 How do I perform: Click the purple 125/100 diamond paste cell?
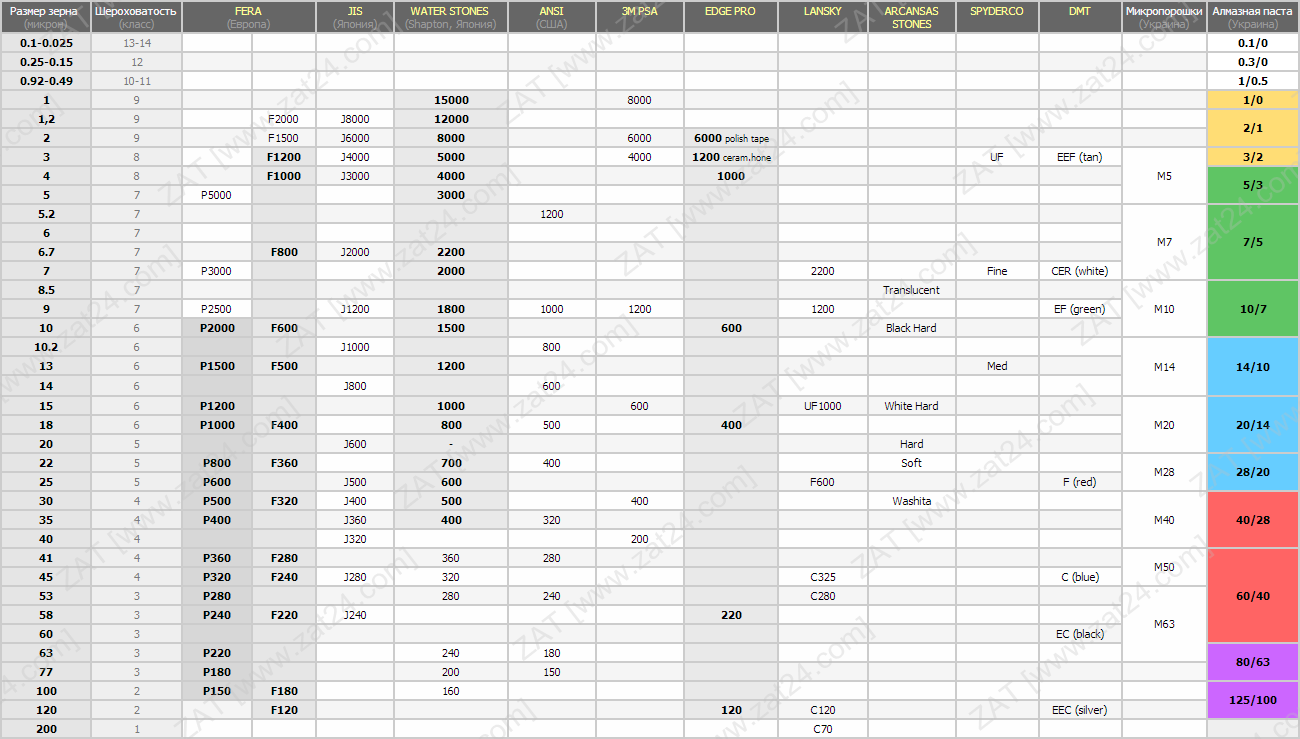tap(1253, 700)
